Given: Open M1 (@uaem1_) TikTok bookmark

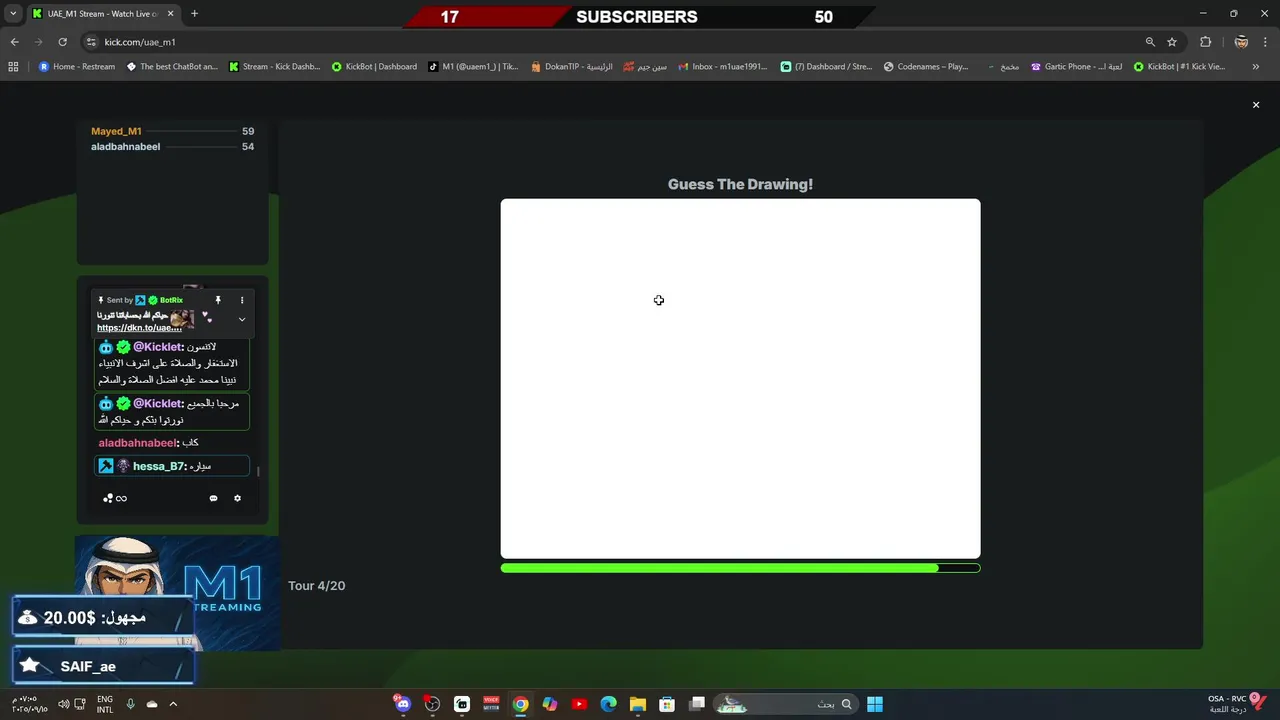Looking at the screenshot, I should [x=473, y=67].
